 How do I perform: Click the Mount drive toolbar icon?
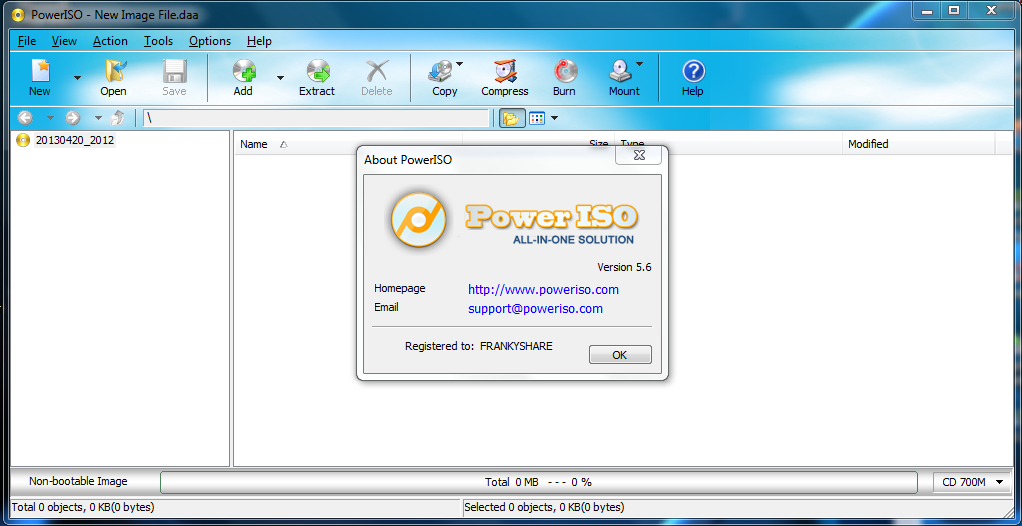coord(620,71)
